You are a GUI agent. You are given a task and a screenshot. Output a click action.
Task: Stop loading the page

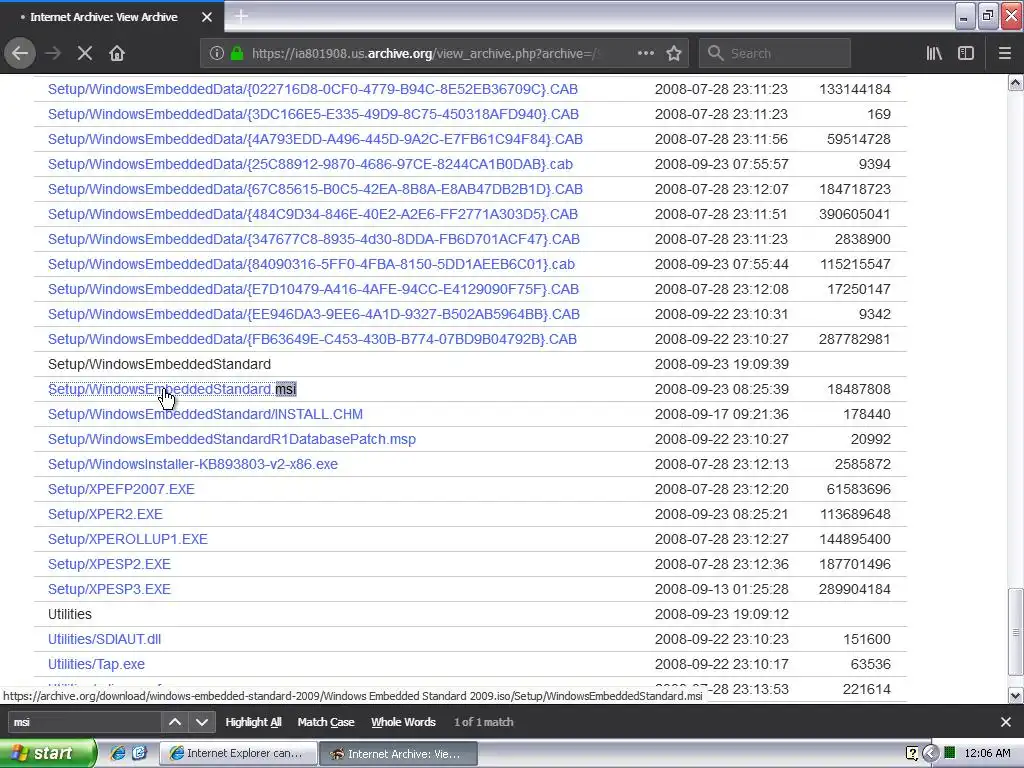point(85,53)
